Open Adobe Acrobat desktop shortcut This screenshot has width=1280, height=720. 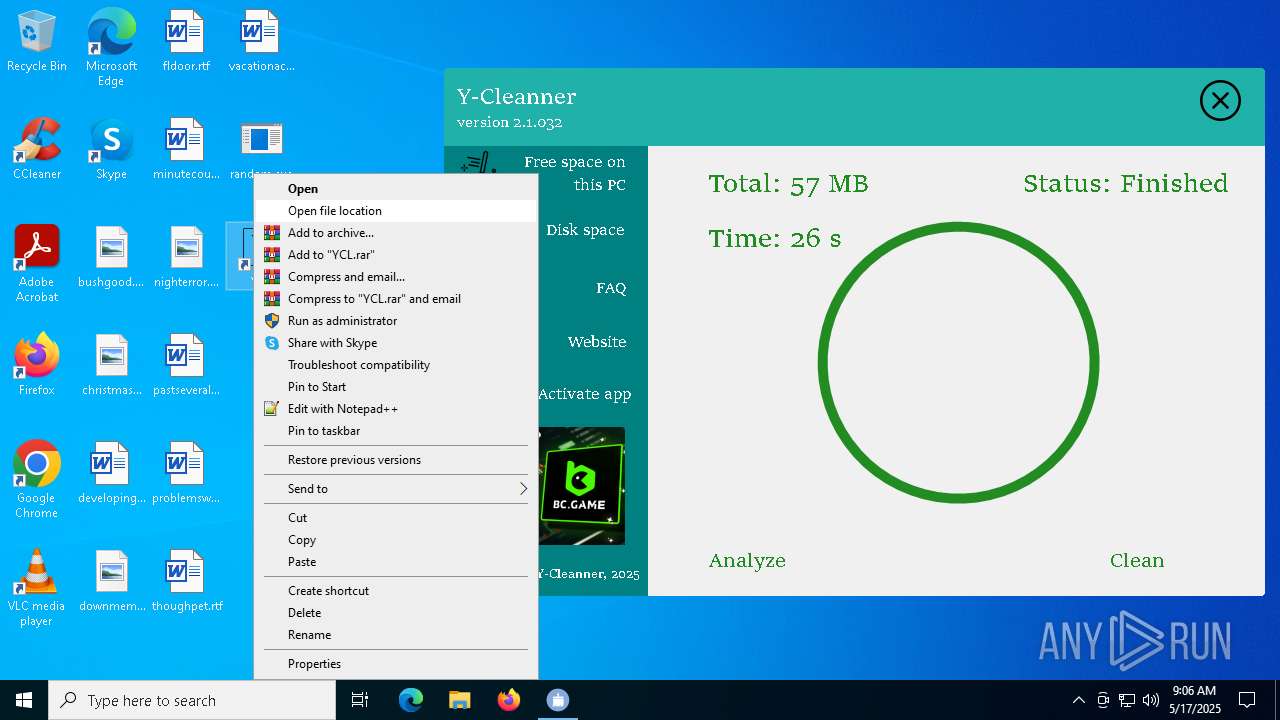pos(37,264)
